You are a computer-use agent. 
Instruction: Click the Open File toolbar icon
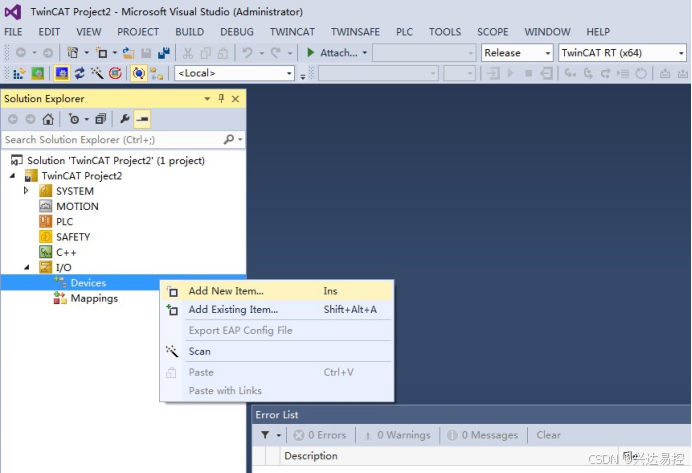click(128, 53)
